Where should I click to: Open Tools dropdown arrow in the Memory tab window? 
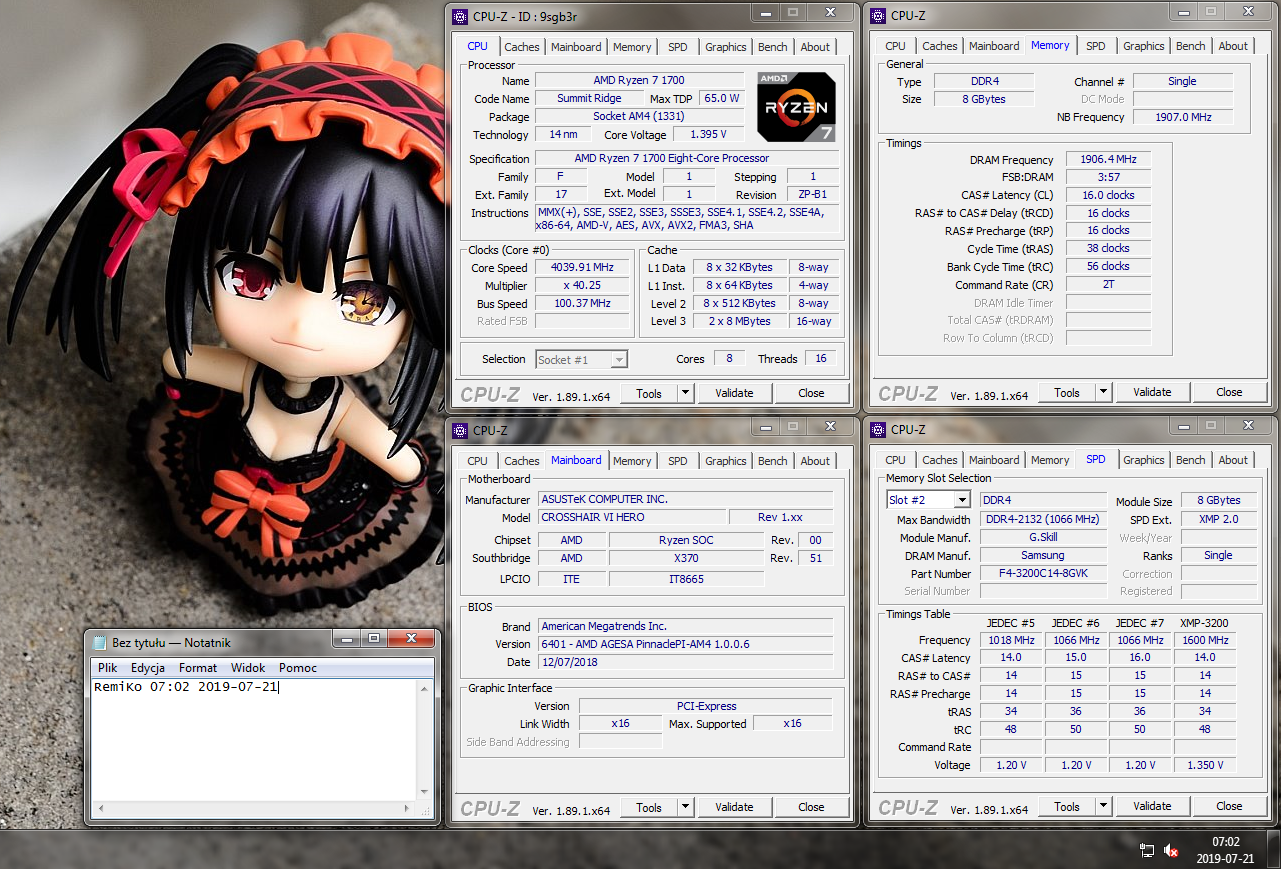(1104, 392)
